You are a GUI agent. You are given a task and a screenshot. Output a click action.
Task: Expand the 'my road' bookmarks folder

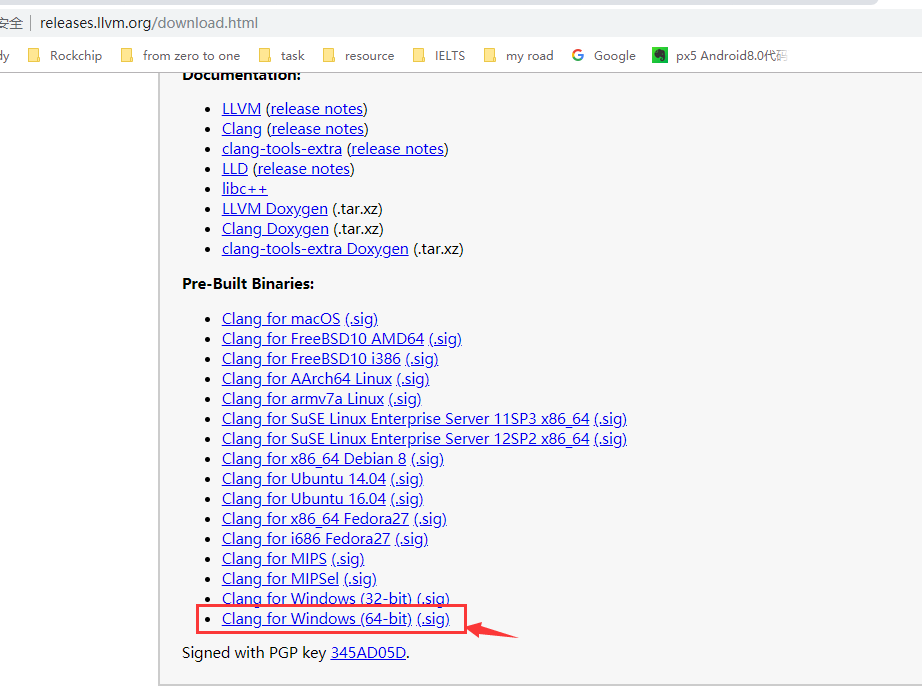point(489,55)
